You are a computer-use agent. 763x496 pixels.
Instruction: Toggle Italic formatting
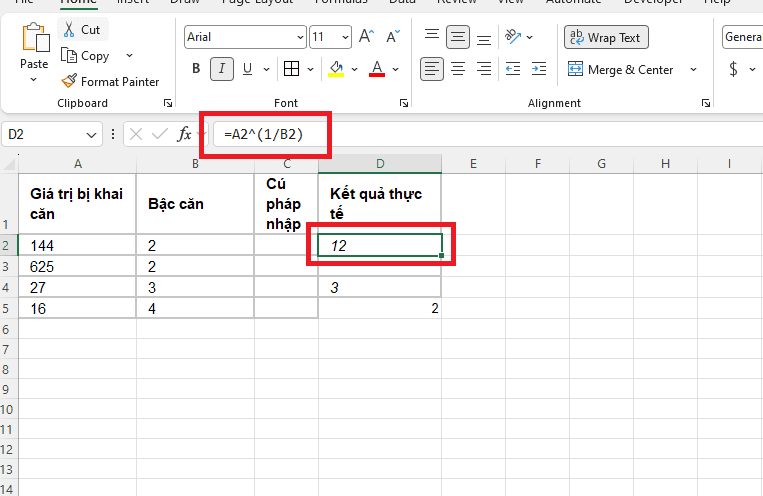click(x=222, y=69)
